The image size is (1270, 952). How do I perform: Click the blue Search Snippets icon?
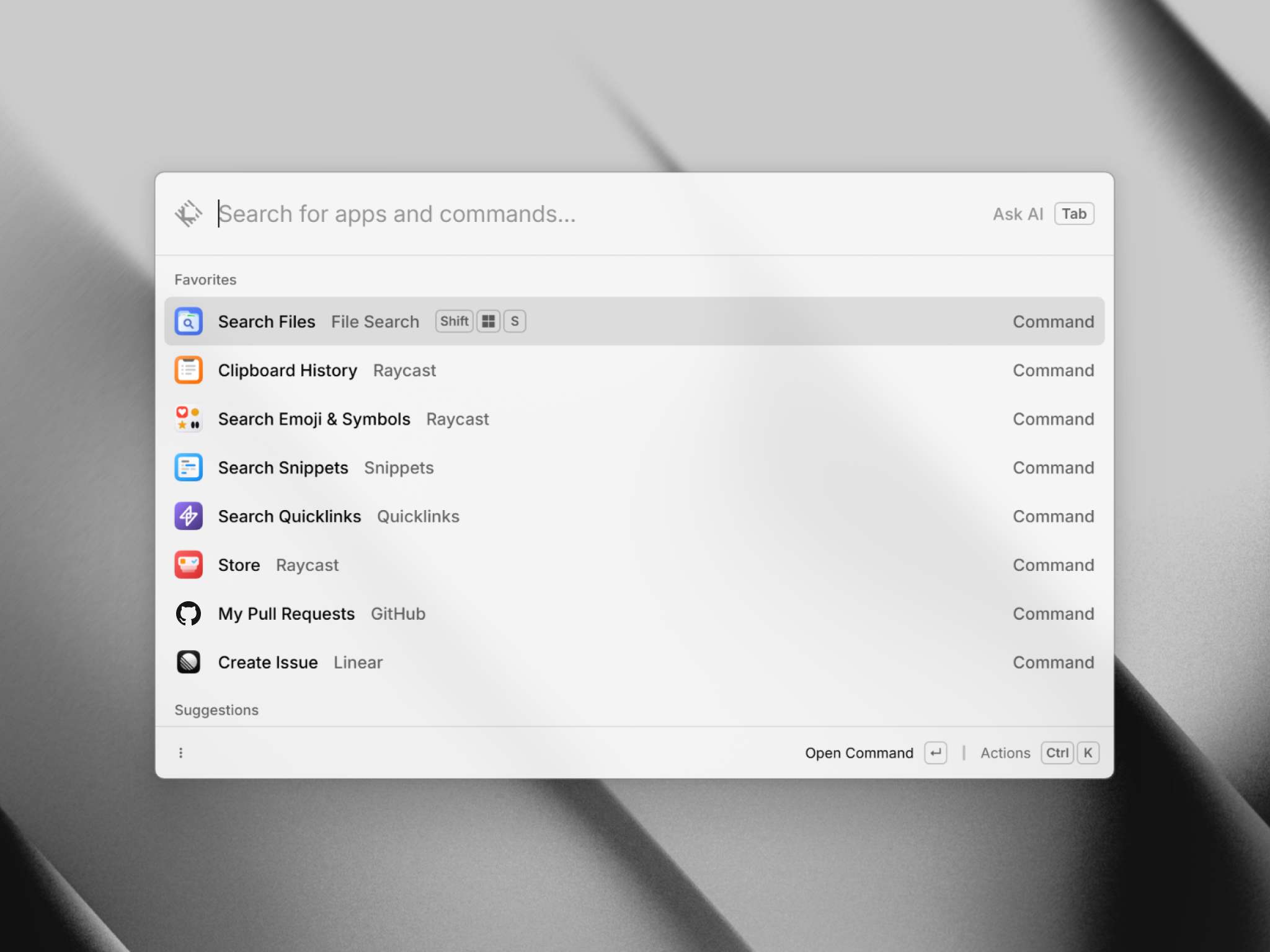coord(189,467)
